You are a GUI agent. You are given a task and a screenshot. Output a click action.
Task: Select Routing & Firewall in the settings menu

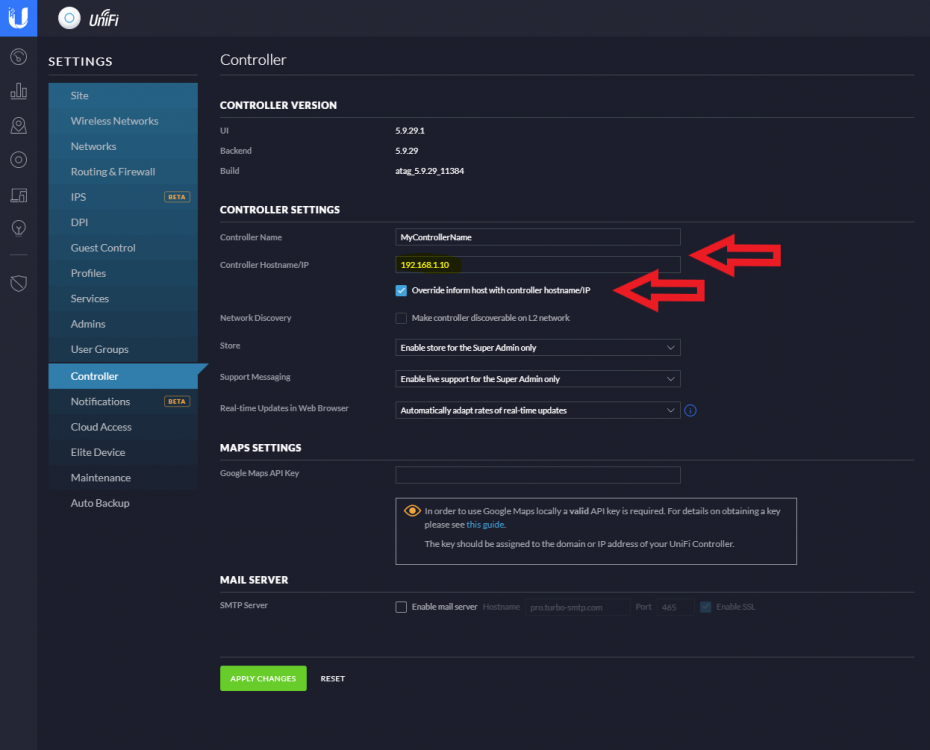pos(123,172)
